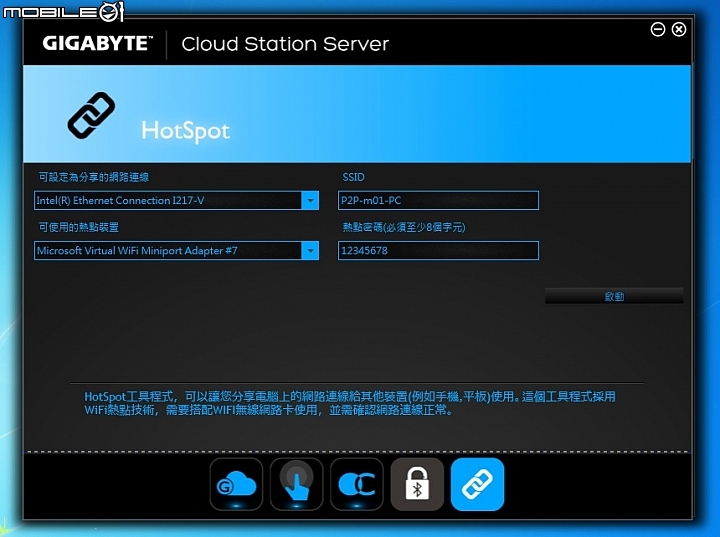This screenshot has height=537, width=720.
Task: Click the hotspot password field with 12345678
Action: pos(439,251)
